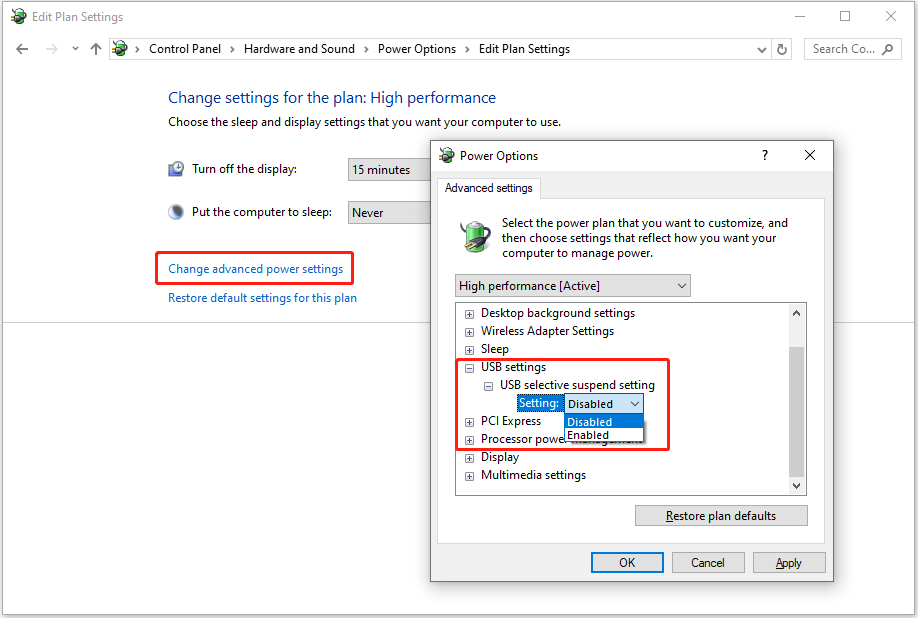This screenshot has width=918, height=618.
Task: Select Enabled in the setting dropdown list
Action: [x=589, y=435]
